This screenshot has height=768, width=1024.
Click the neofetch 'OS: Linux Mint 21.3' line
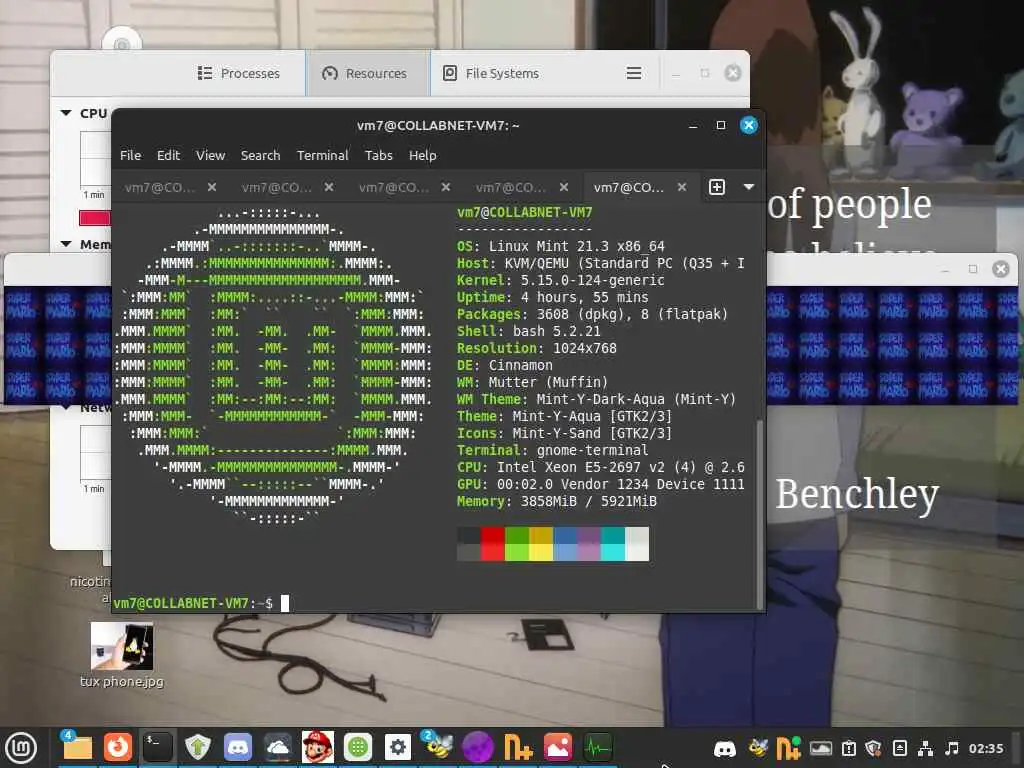click(x=560, y=246)
